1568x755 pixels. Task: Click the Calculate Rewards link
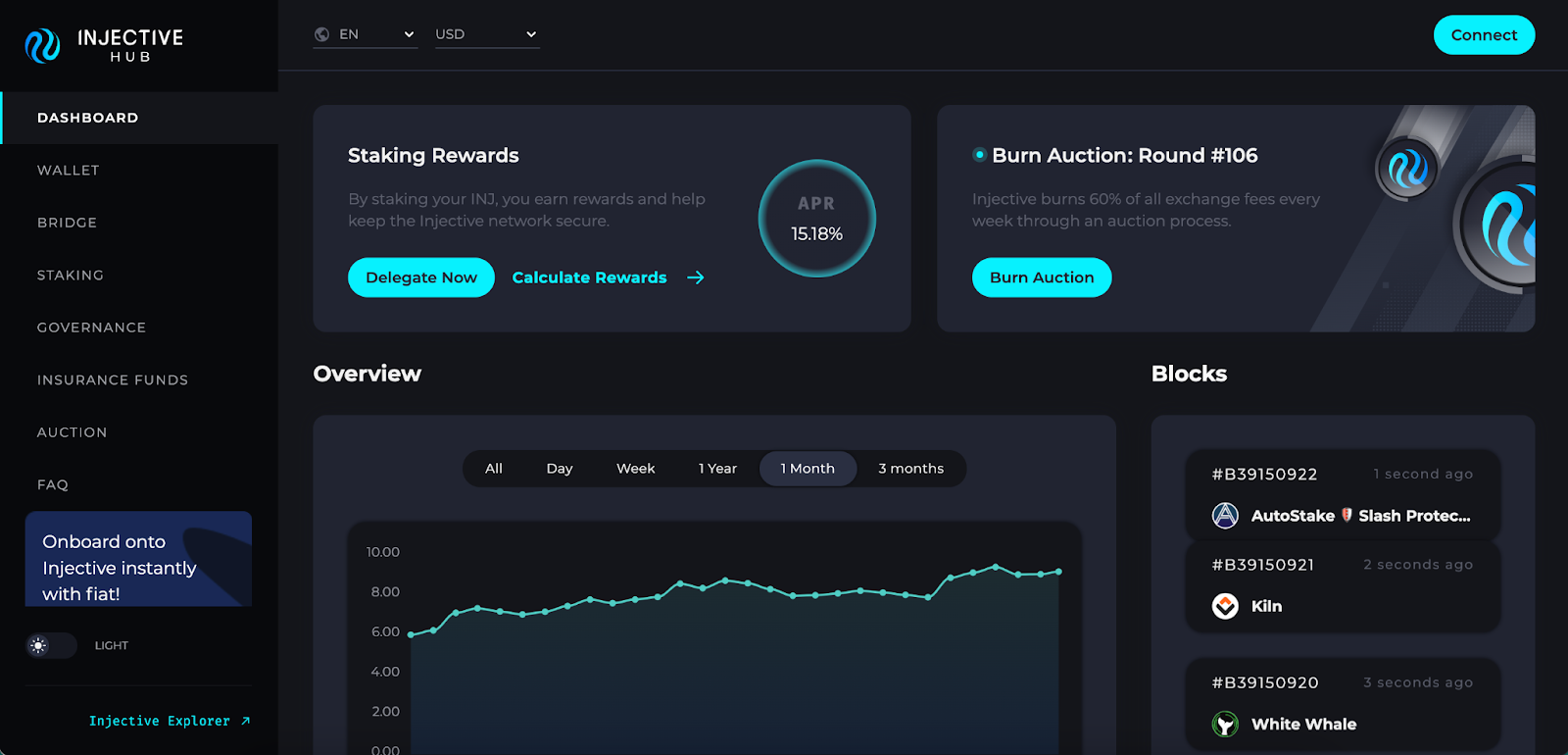click(x=589, y=277)
